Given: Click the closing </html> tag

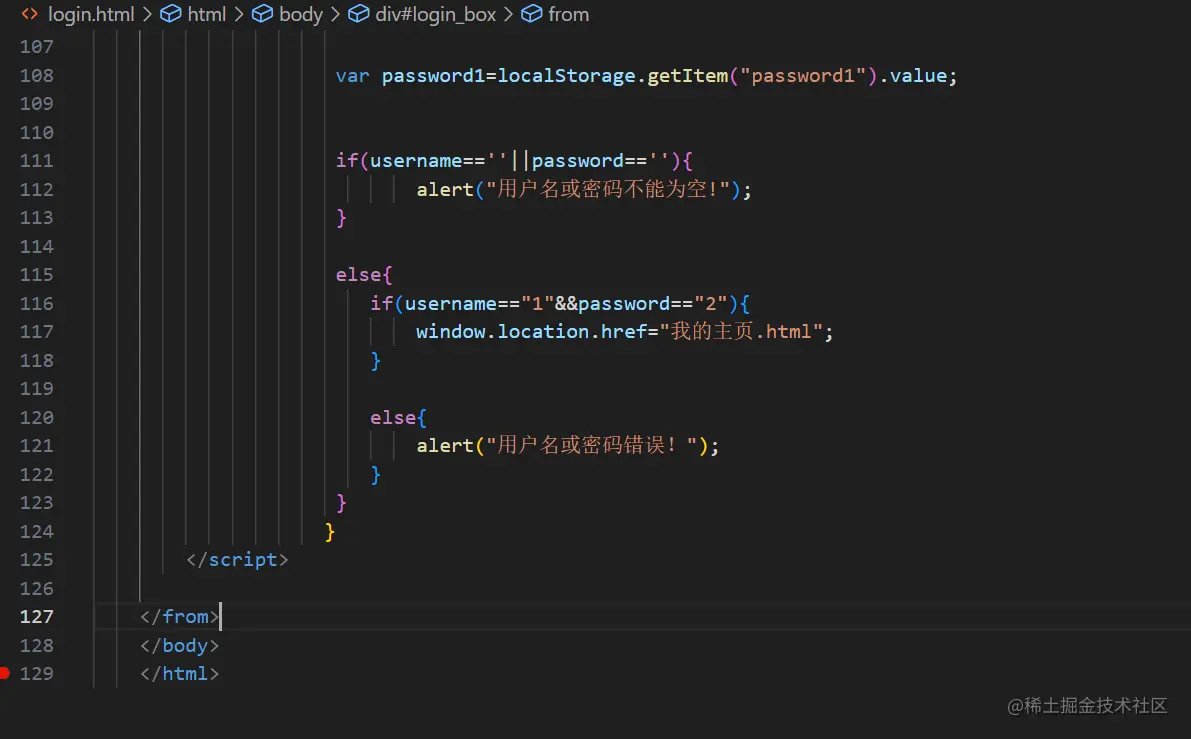Looking at the screenshot, I should [x=179, y=674].
